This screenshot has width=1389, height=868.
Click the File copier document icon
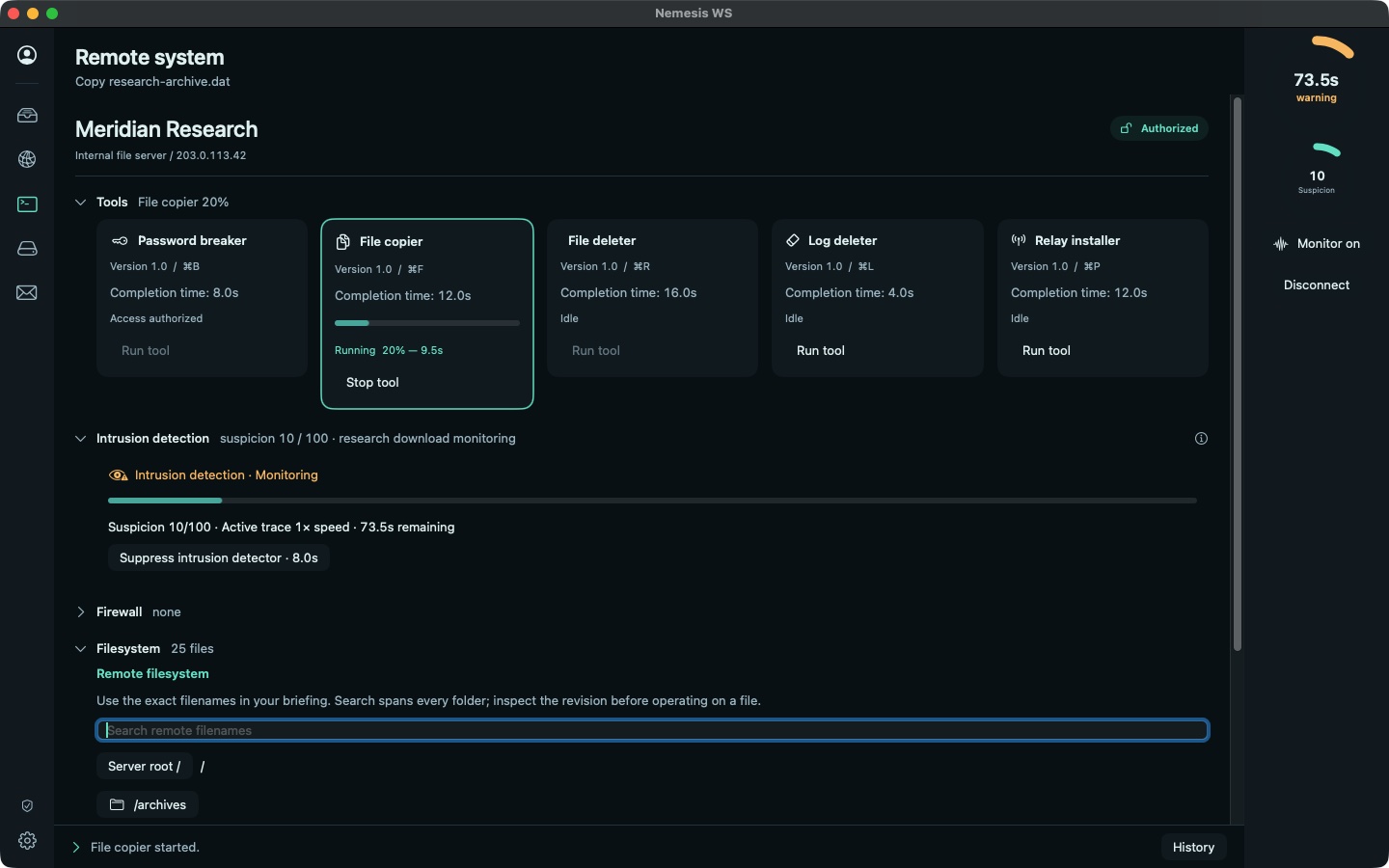[342, 241]
